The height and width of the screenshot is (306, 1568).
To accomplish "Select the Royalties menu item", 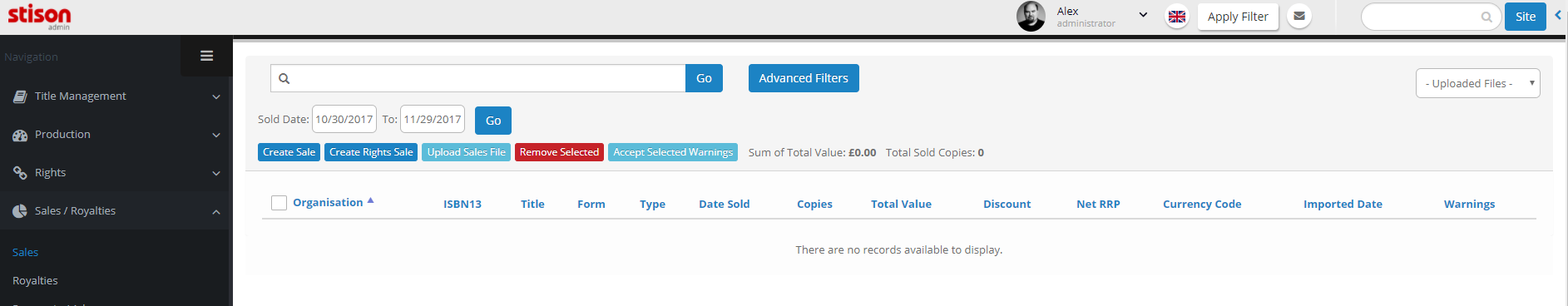I will point(35,280).
